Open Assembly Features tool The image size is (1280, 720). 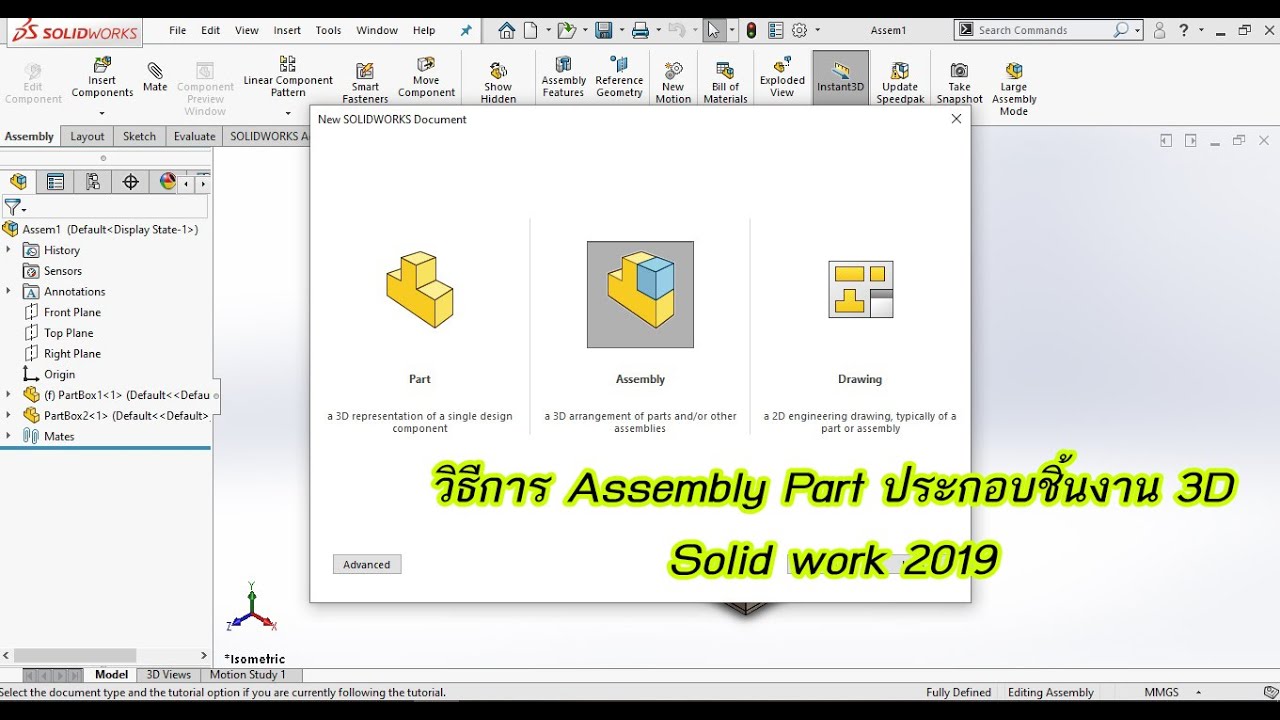[564, 77]
